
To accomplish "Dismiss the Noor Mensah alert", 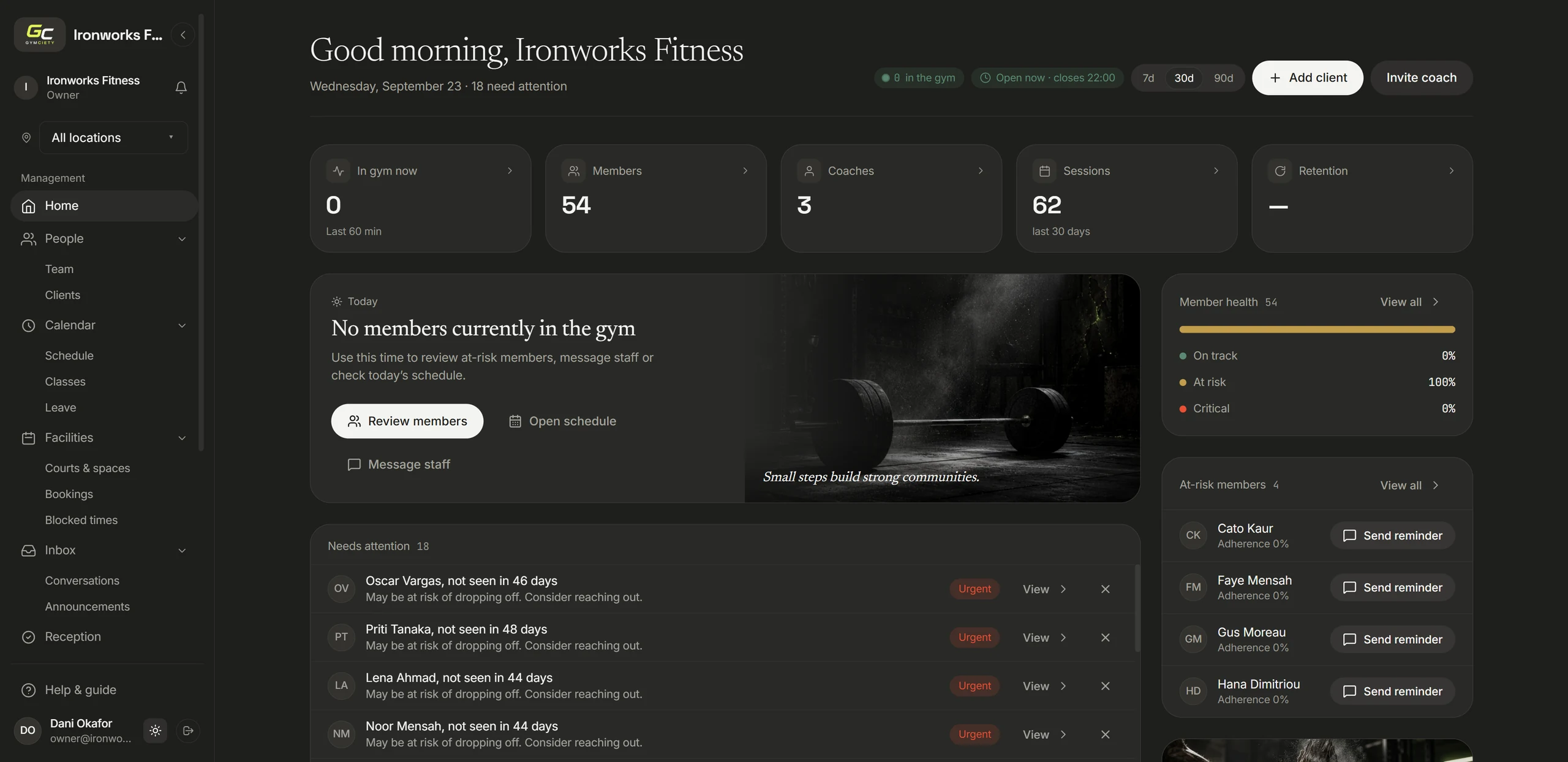I will tap(1105, 734).
